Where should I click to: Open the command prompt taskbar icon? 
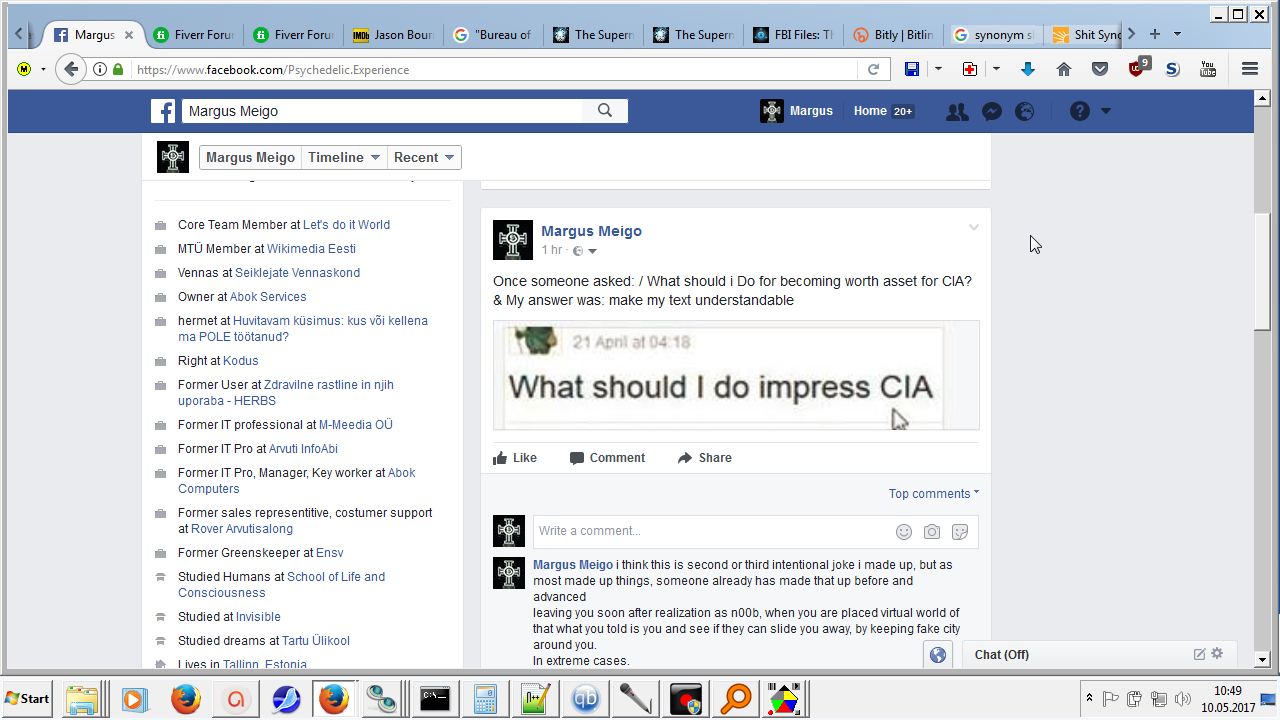tap(435, 698)
